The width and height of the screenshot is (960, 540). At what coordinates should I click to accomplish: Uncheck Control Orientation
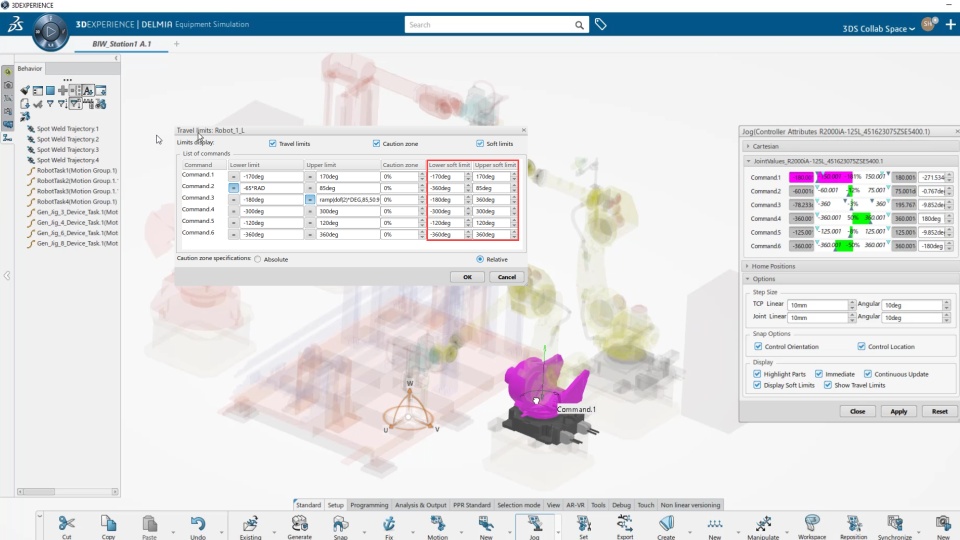pyautogui.click(x=758, y=347)
